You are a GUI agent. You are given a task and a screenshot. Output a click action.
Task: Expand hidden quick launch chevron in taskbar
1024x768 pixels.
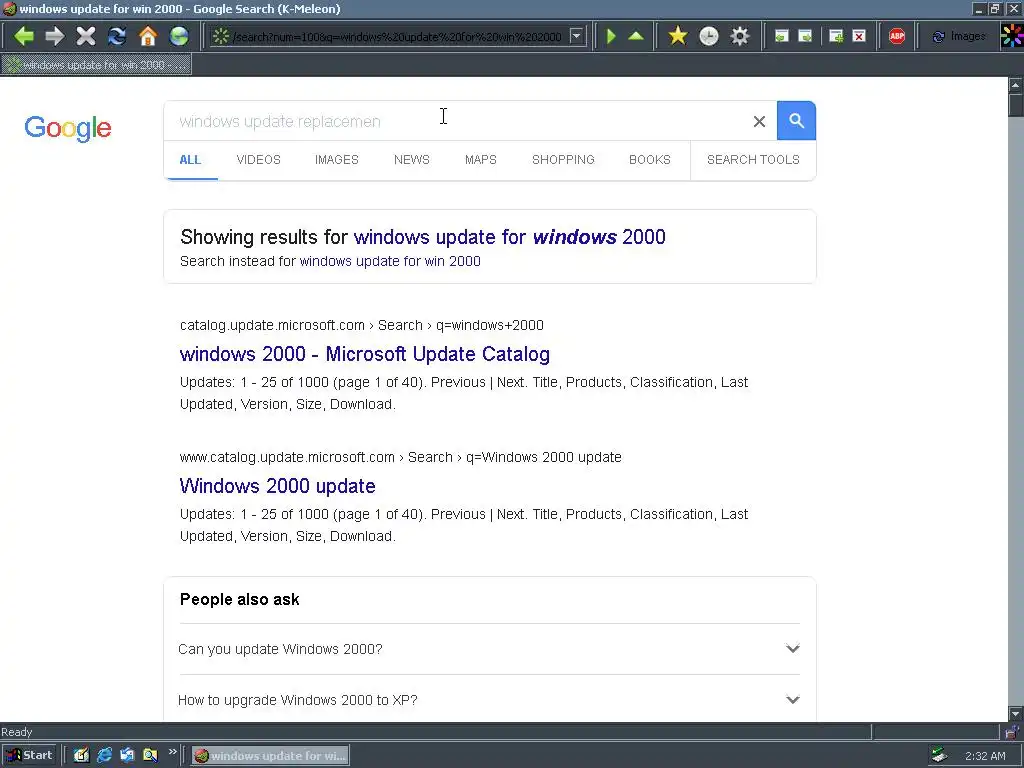click(172, 752)
